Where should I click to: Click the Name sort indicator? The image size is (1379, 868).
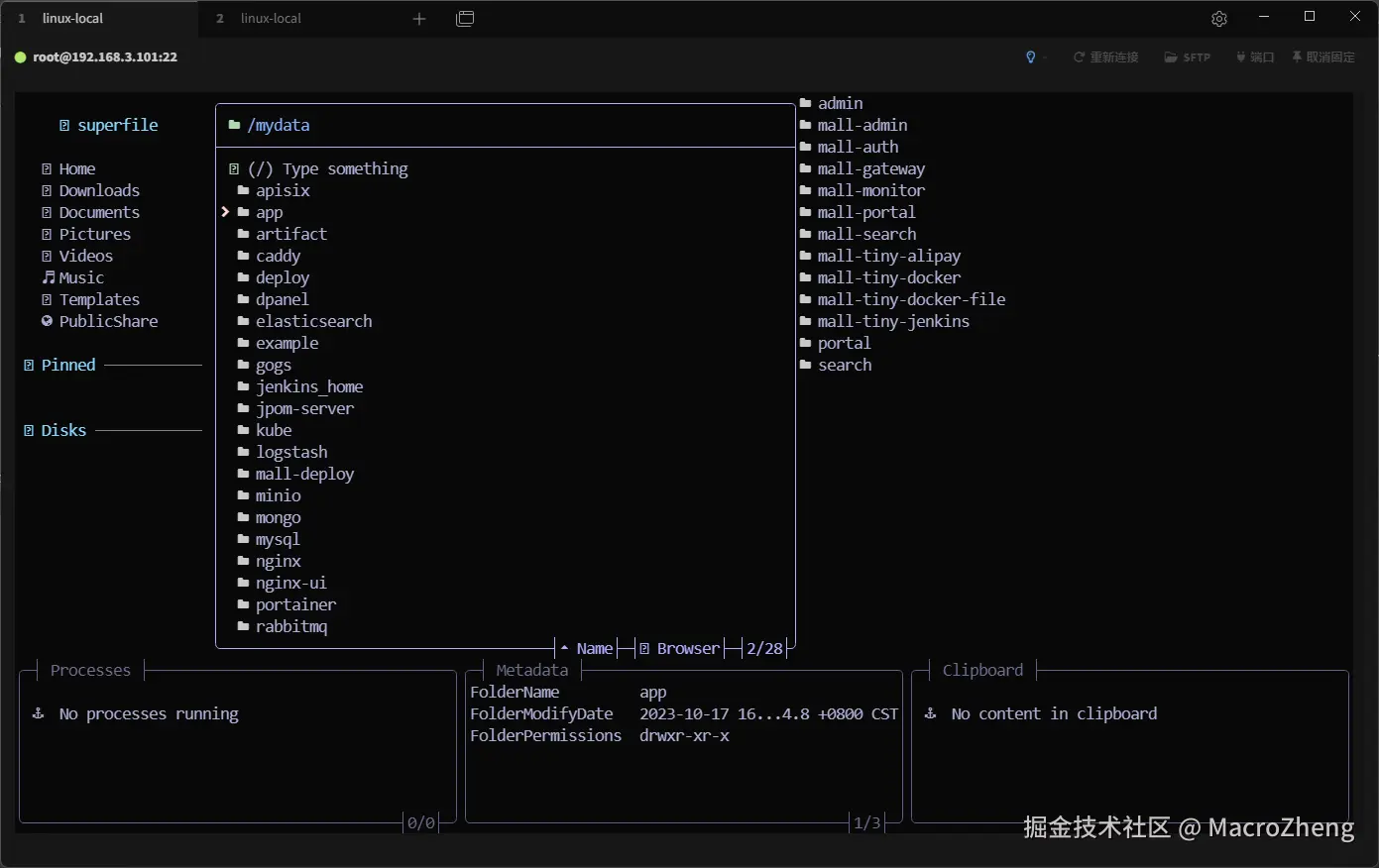click(587, 649)
